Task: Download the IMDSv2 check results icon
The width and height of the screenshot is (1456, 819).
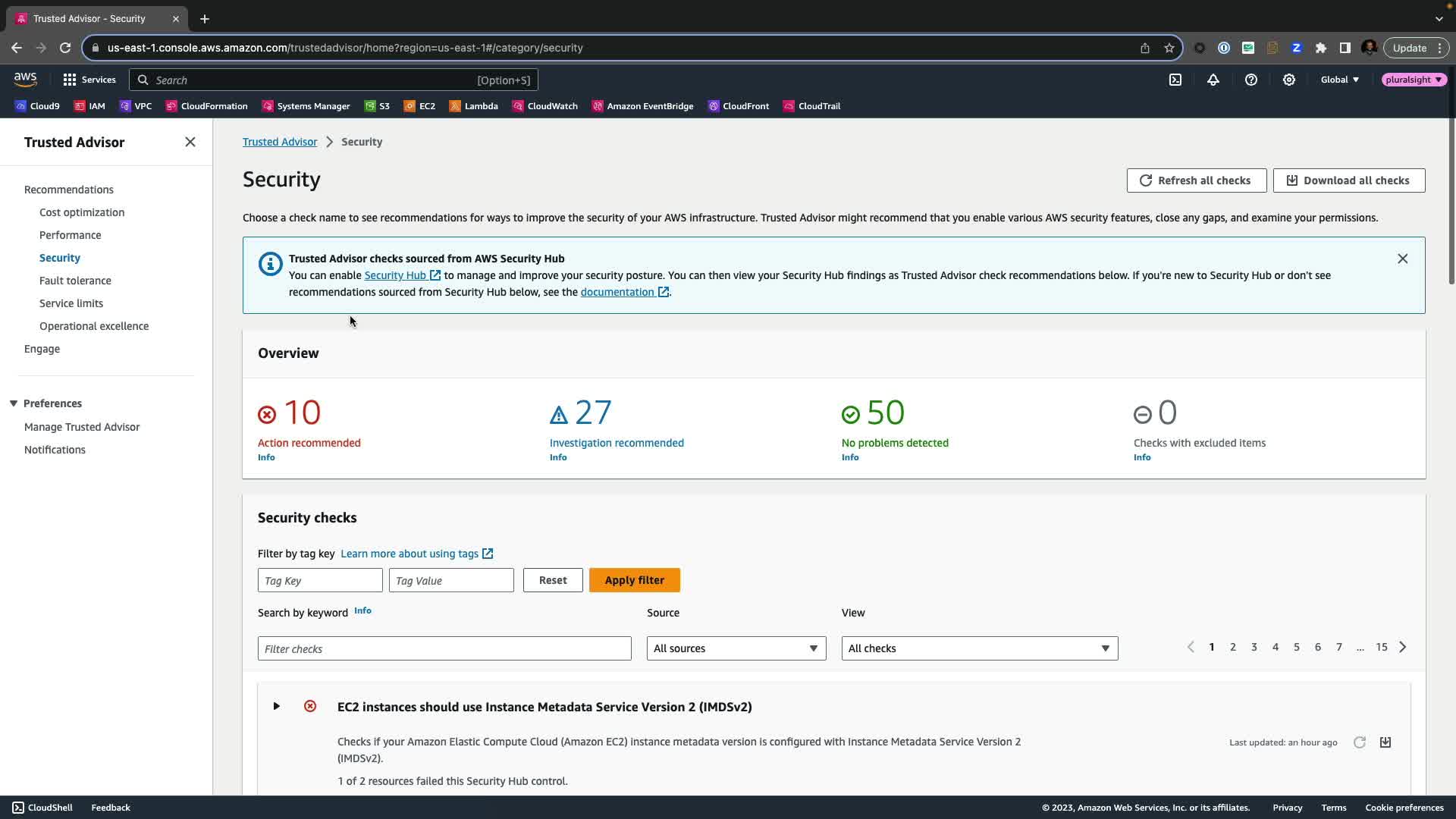Action: tap(1385, 742)
